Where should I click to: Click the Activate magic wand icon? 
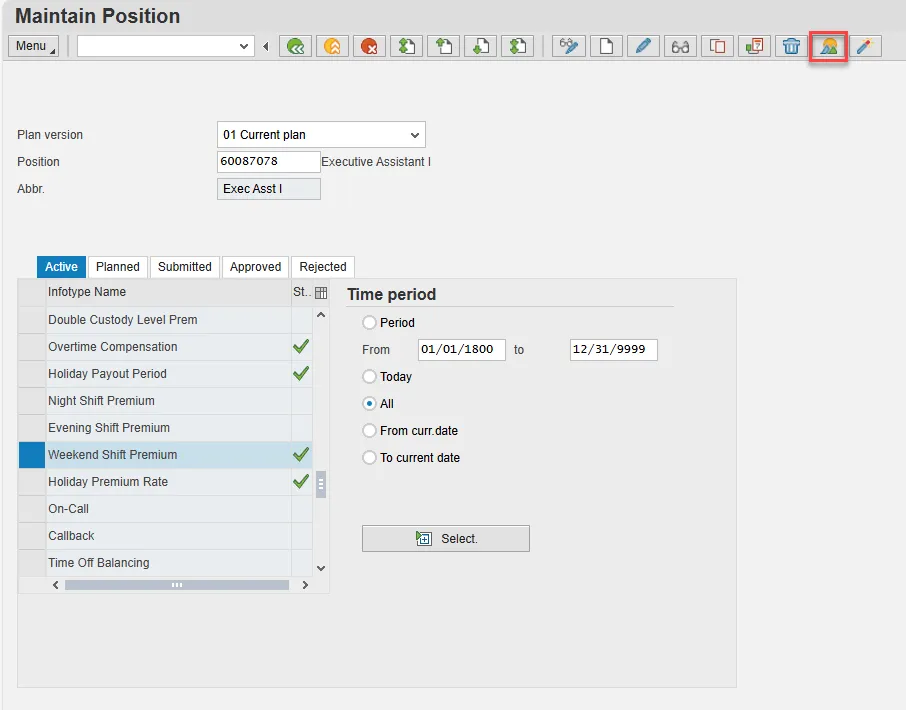pos(865,46)
